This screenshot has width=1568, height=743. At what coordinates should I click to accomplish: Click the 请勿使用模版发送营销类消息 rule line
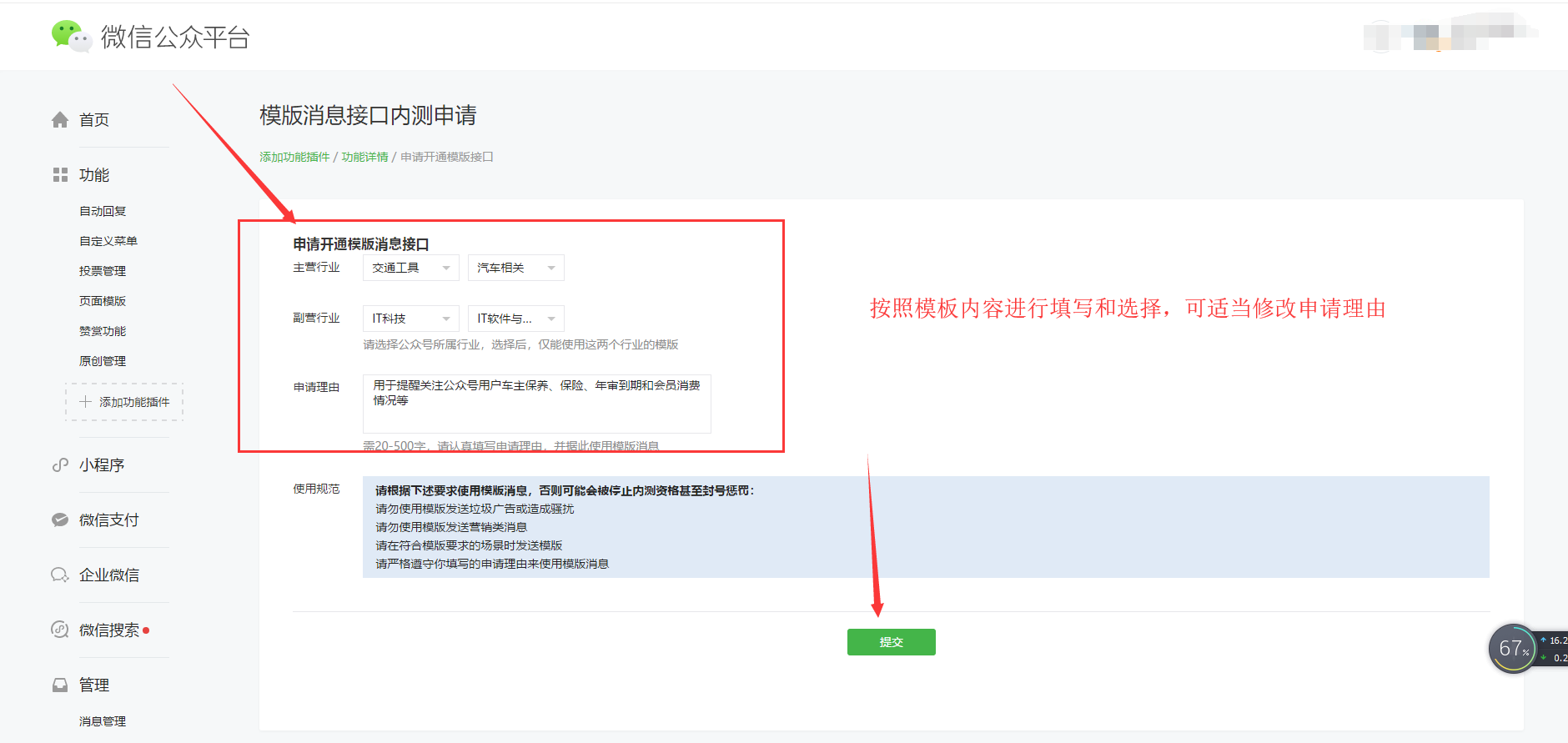click(451, 527)
